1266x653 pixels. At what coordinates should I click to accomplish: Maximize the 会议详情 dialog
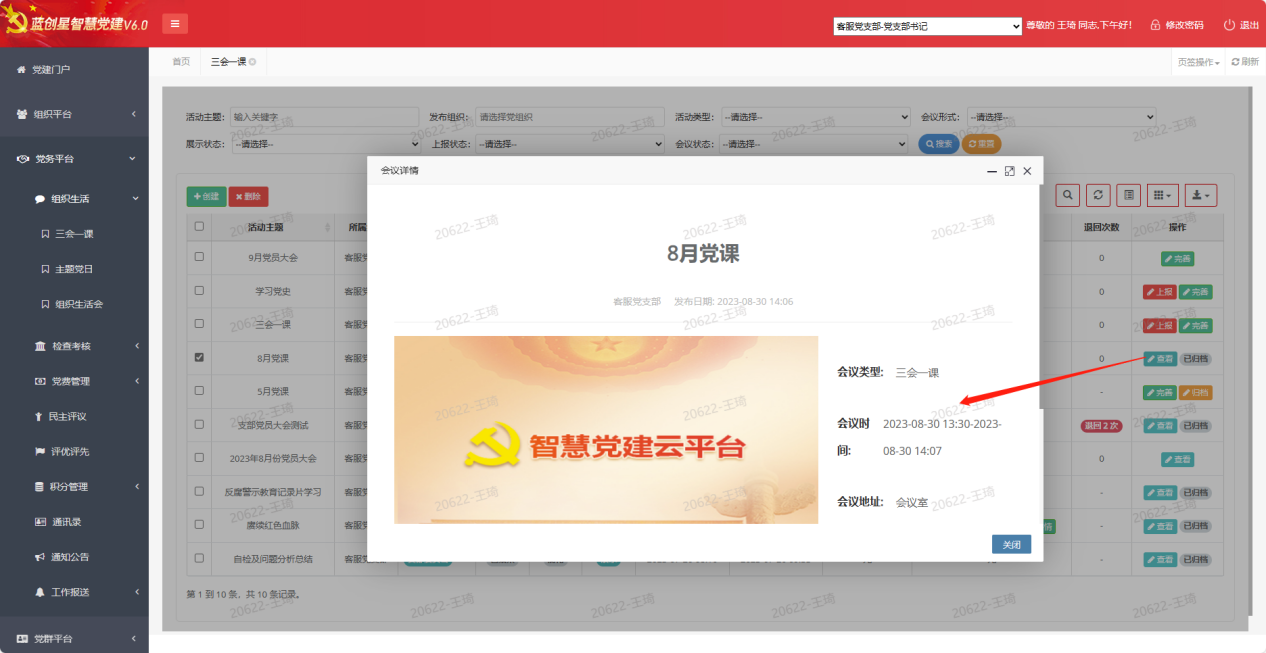click(1009, 171)
